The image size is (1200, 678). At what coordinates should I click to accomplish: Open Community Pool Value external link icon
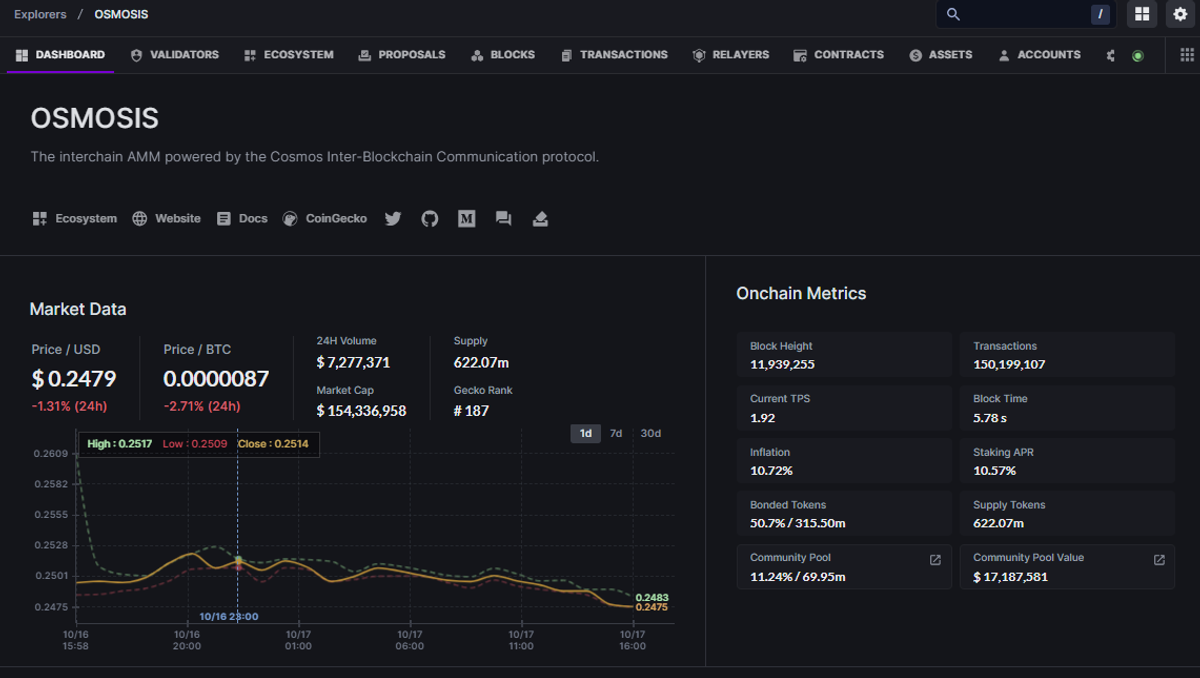coord(1159,560)
